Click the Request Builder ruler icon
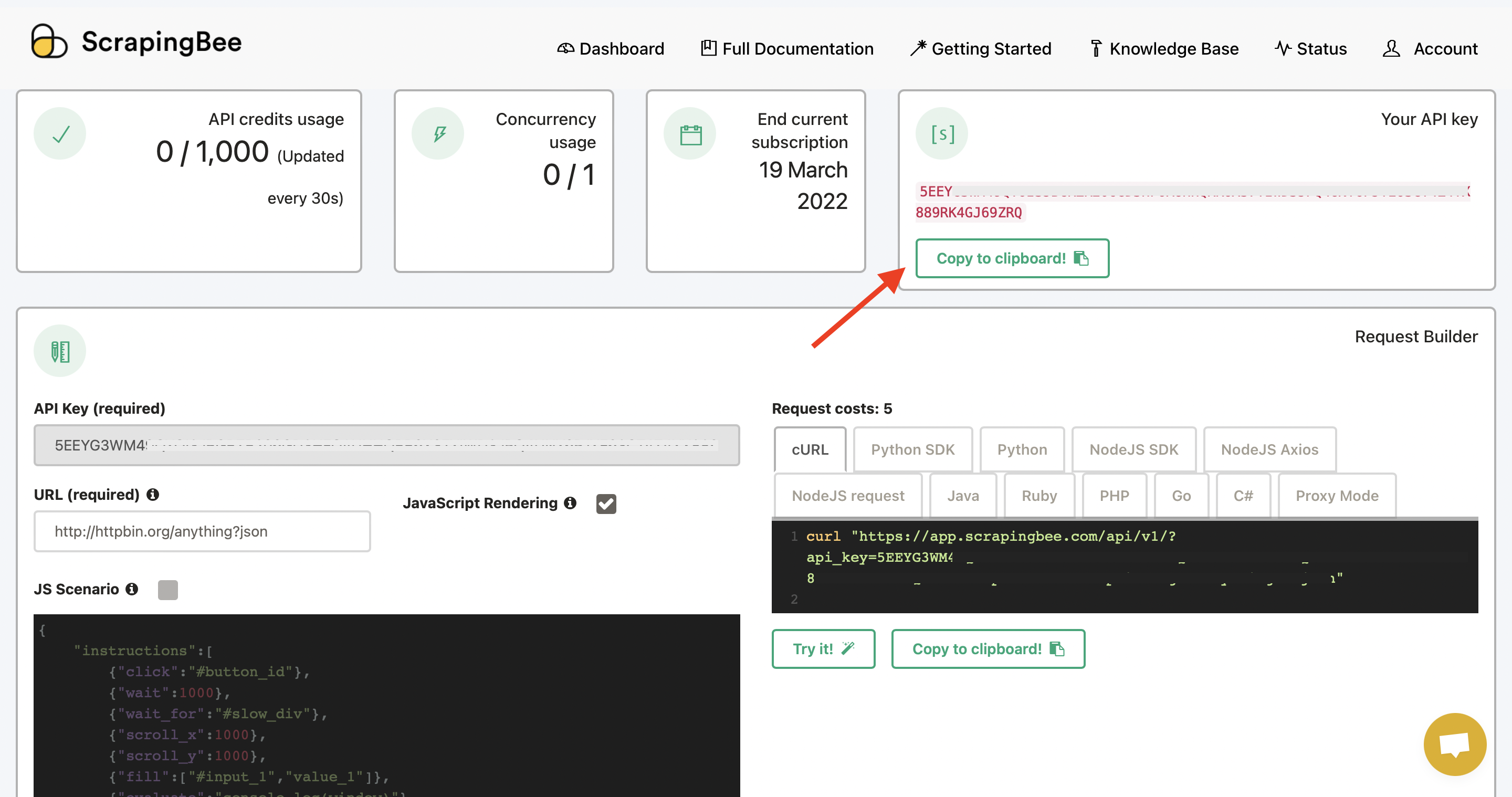Image resolution: width=1512 pixels, height=797 pixels. tap(60, 351)
